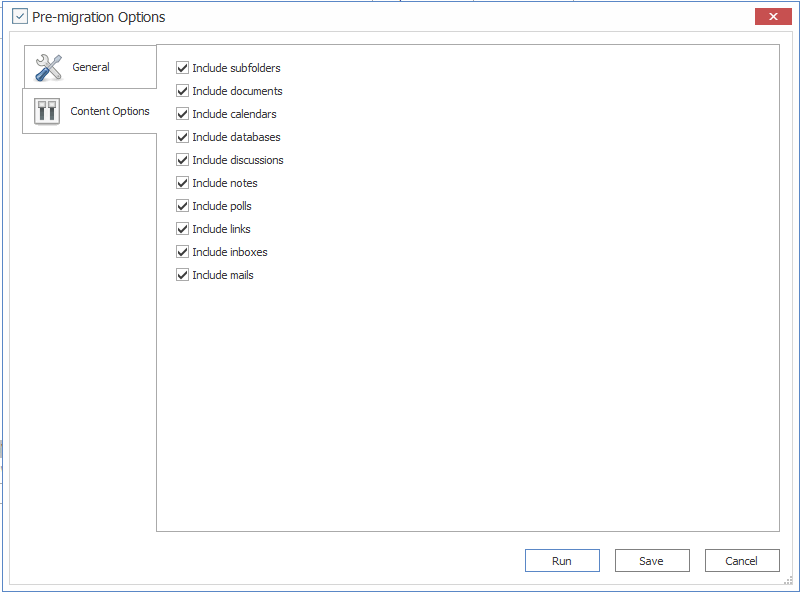Switch to the General tab
The image size is (800, 593).
90,66
